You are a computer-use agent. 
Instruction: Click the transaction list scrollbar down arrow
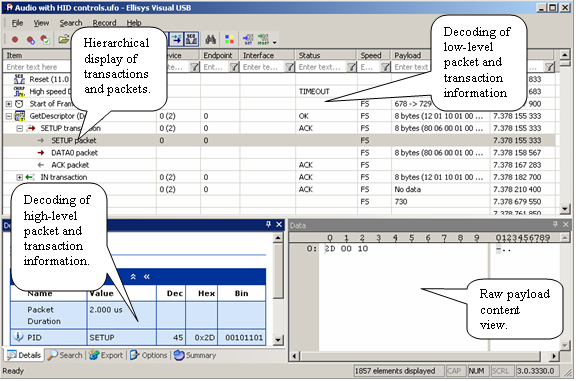click(565, 209)
